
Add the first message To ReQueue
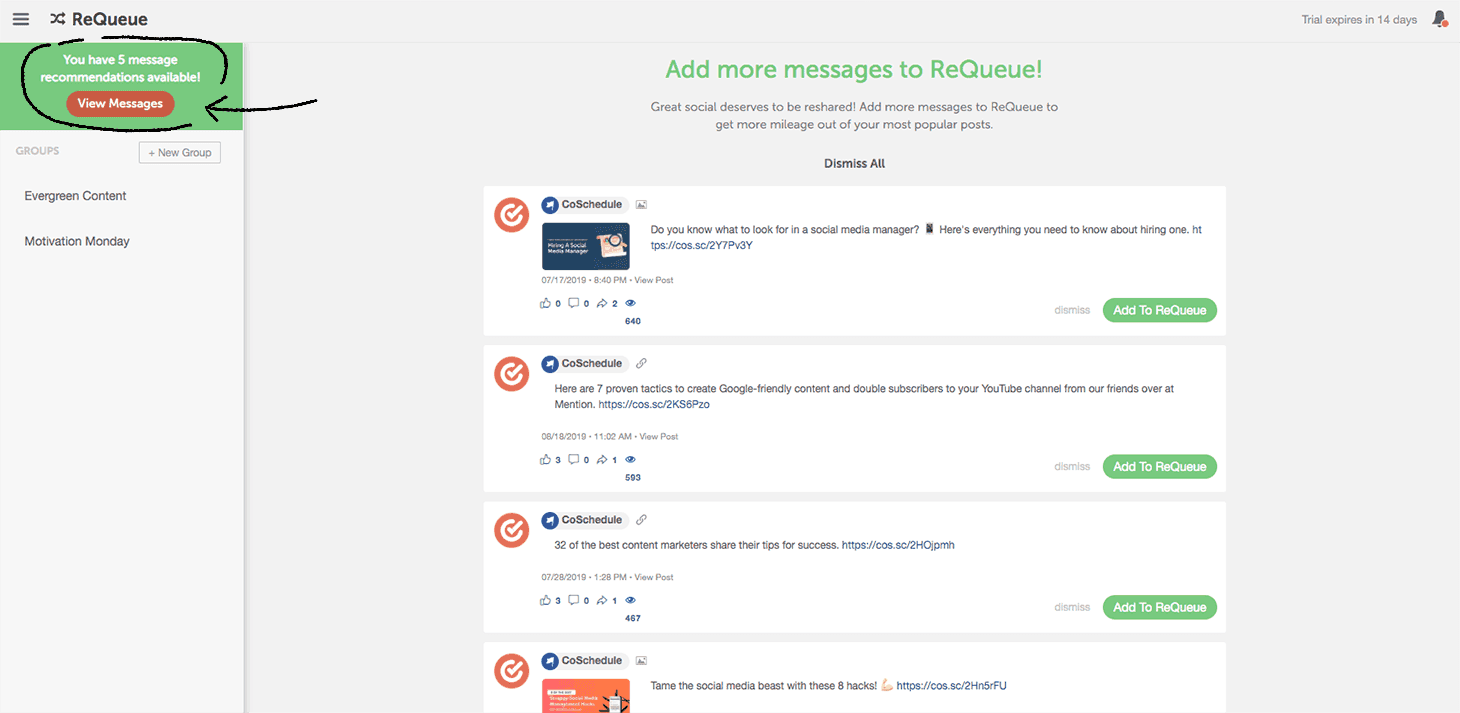pyautogui.click(x=1159, y=310)
